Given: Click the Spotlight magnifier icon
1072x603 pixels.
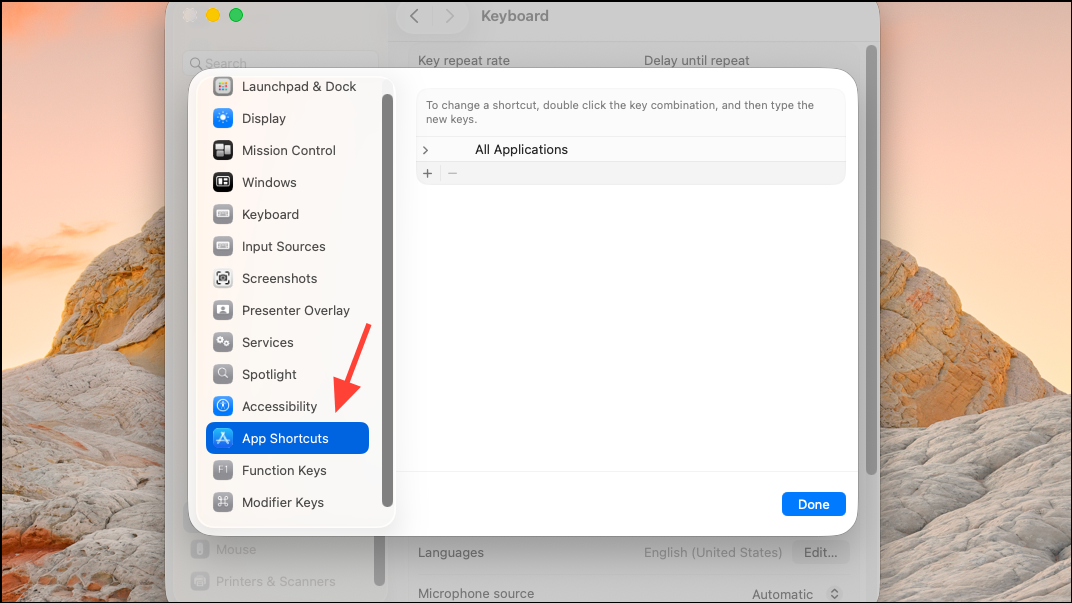Looking at the screenshot, I should [223, 374].
